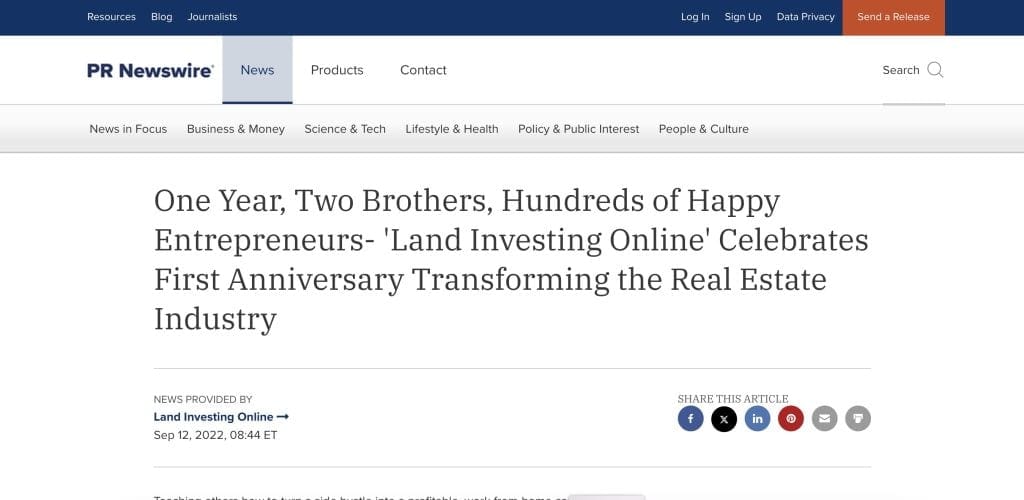Share article on LinkedIn icon

(758, 418)
